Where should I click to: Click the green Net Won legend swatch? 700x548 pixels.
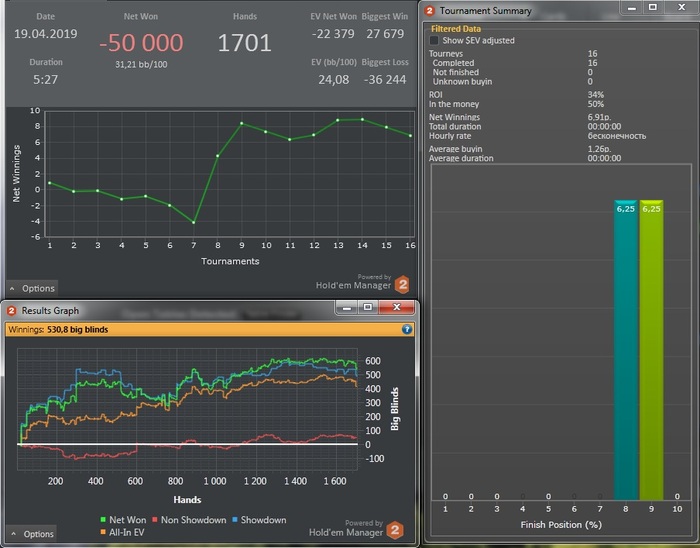pyautogui.click(x=103, y=520)
